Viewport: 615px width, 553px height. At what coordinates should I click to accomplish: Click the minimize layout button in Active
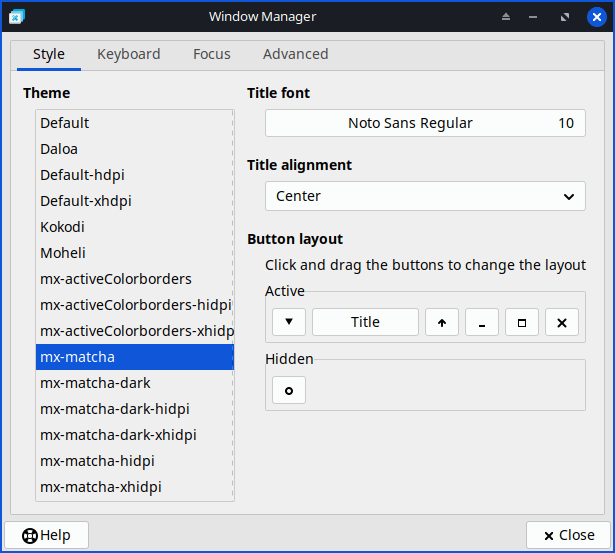coord(482,322)
